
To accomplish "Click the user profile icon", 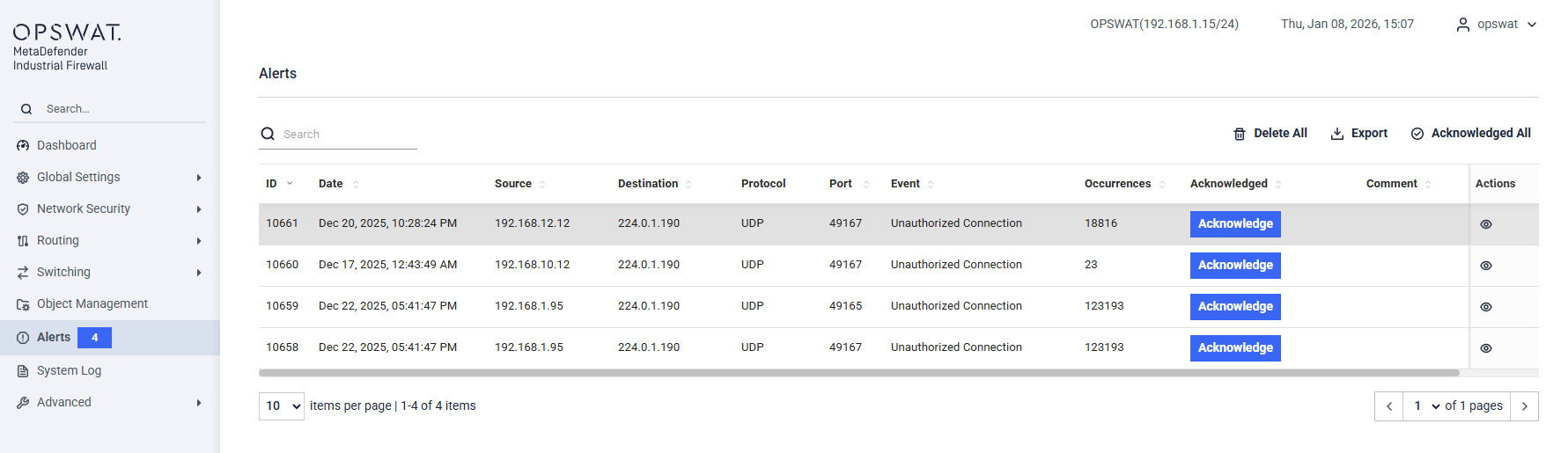I will pyautogui.click(x=1463, y=25).
